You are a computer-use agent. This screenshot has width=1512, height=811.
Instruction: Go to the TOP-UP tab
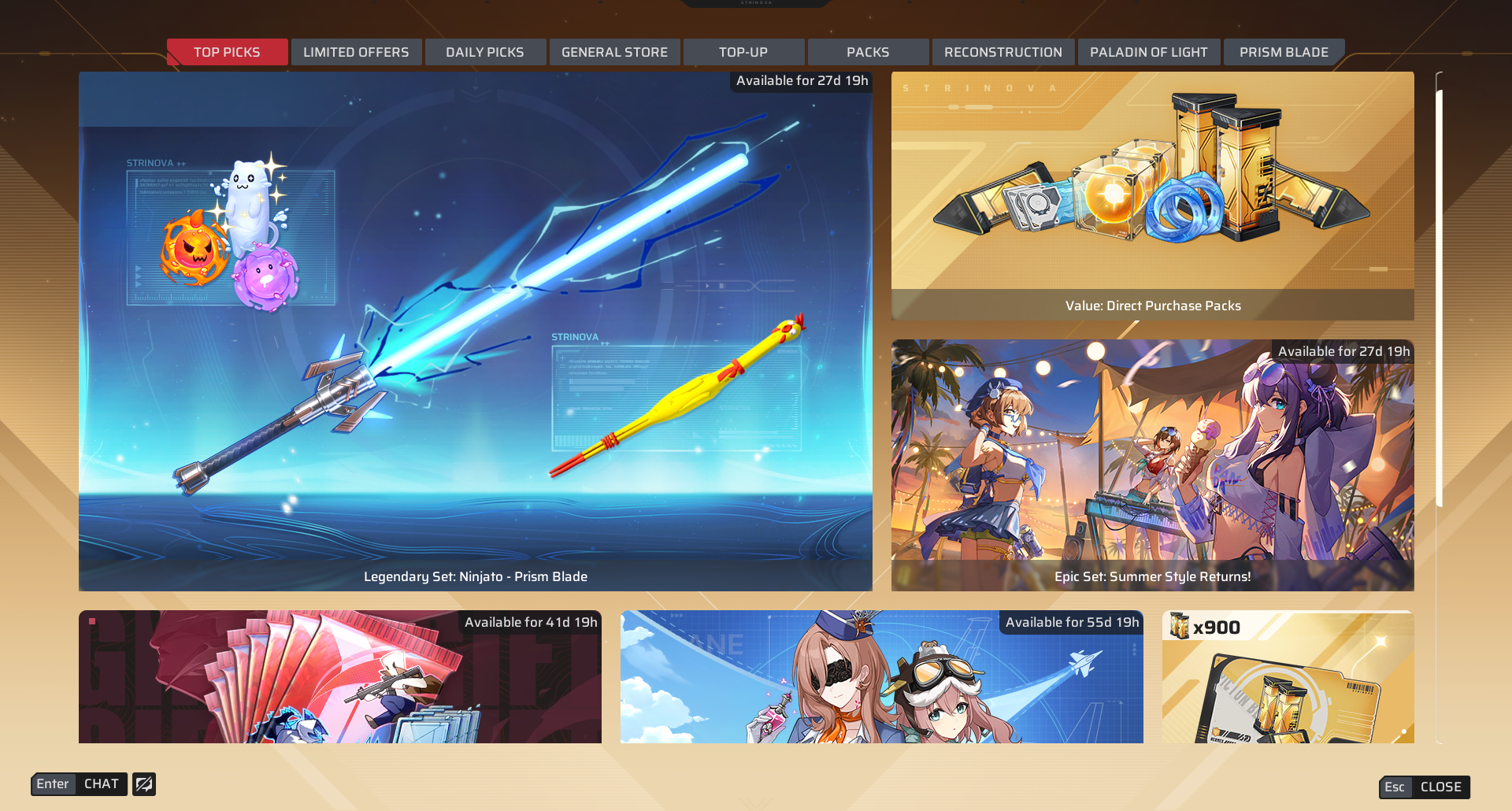743,52
